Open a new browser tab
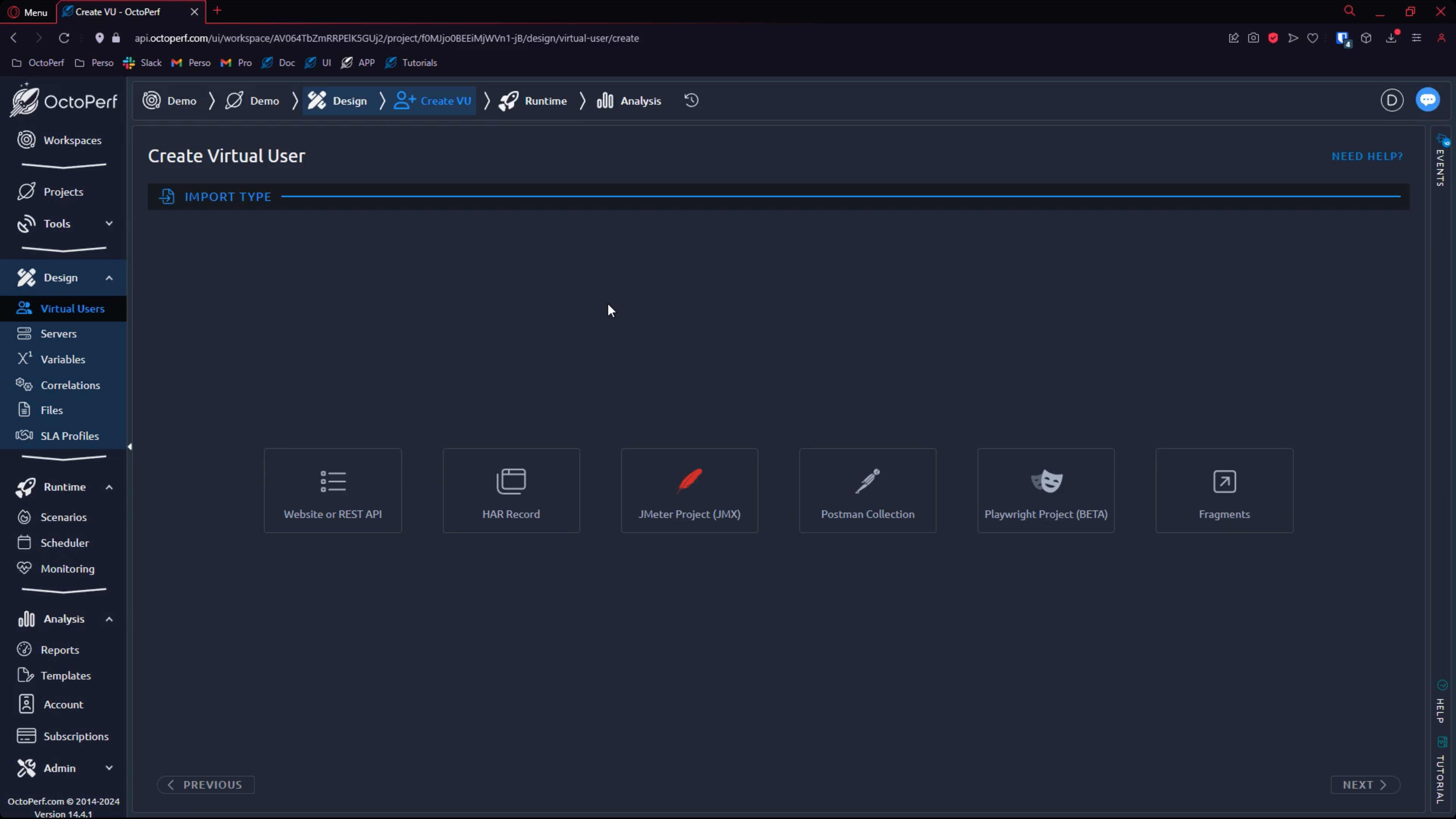 (x=218, y=11)
